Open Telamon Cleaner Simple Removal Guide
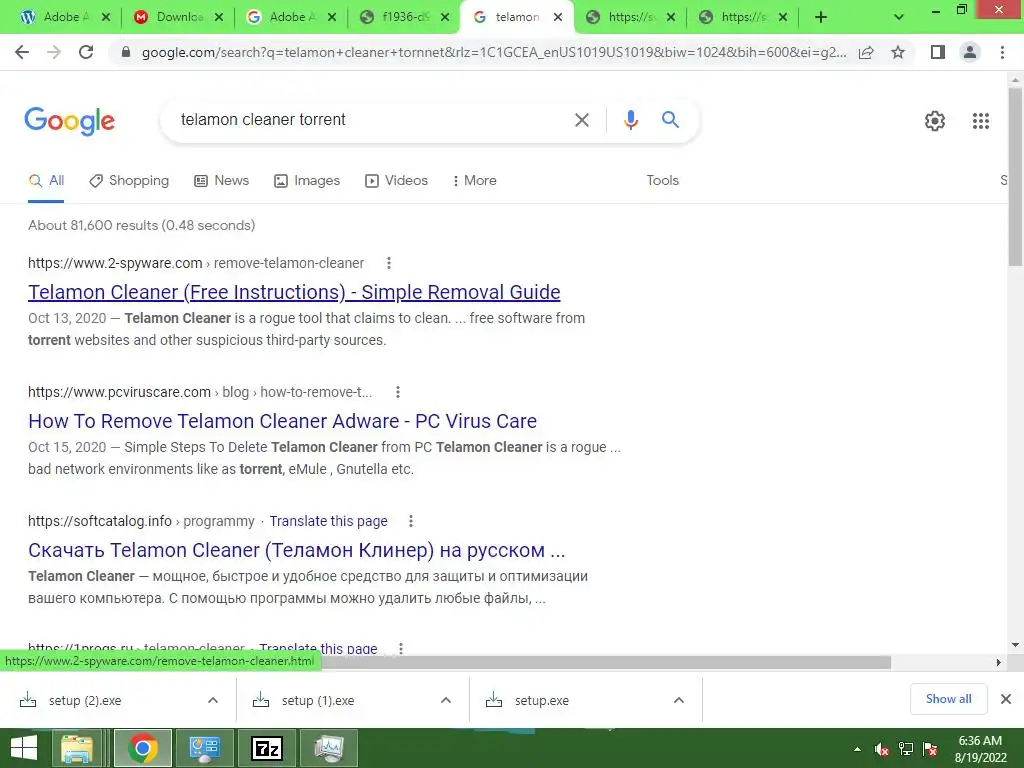The image size is (1024, 768). (294, 292)
